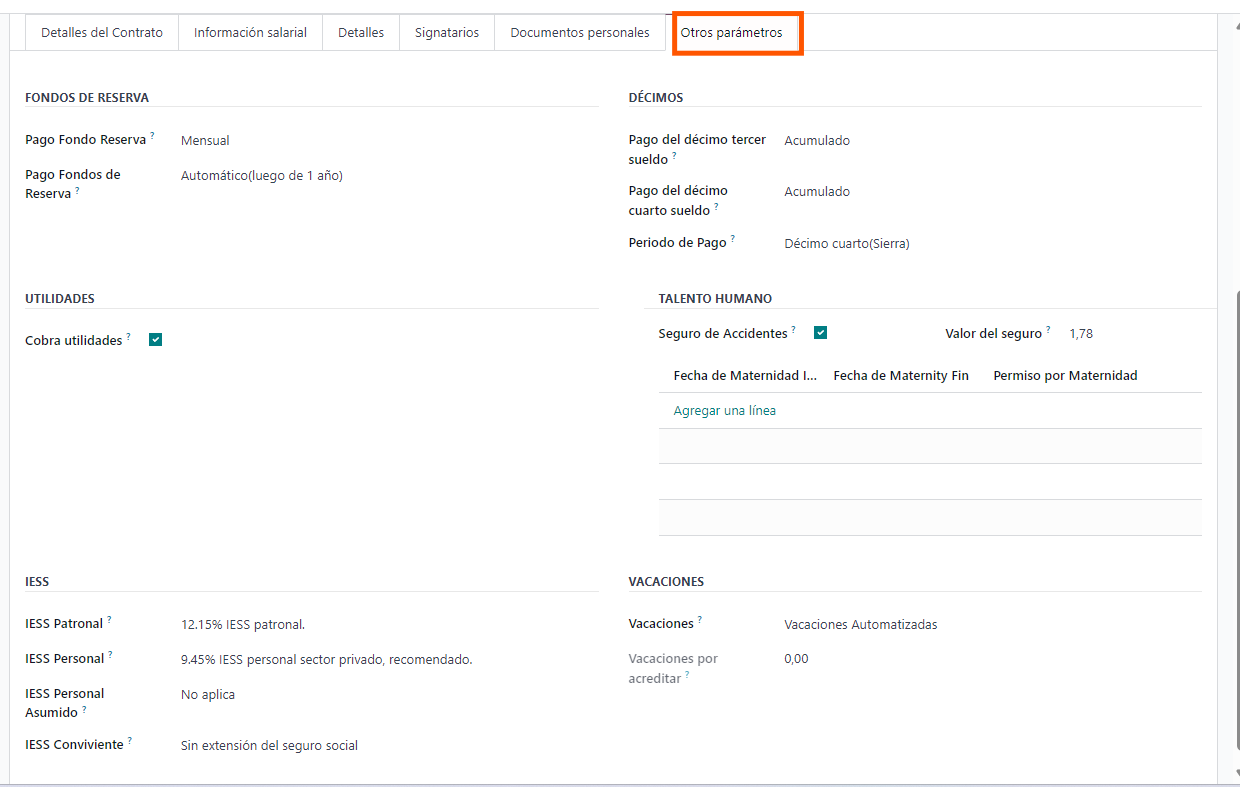
Task: Click the help icon beside Valor del seguro
Action: 1048,329
